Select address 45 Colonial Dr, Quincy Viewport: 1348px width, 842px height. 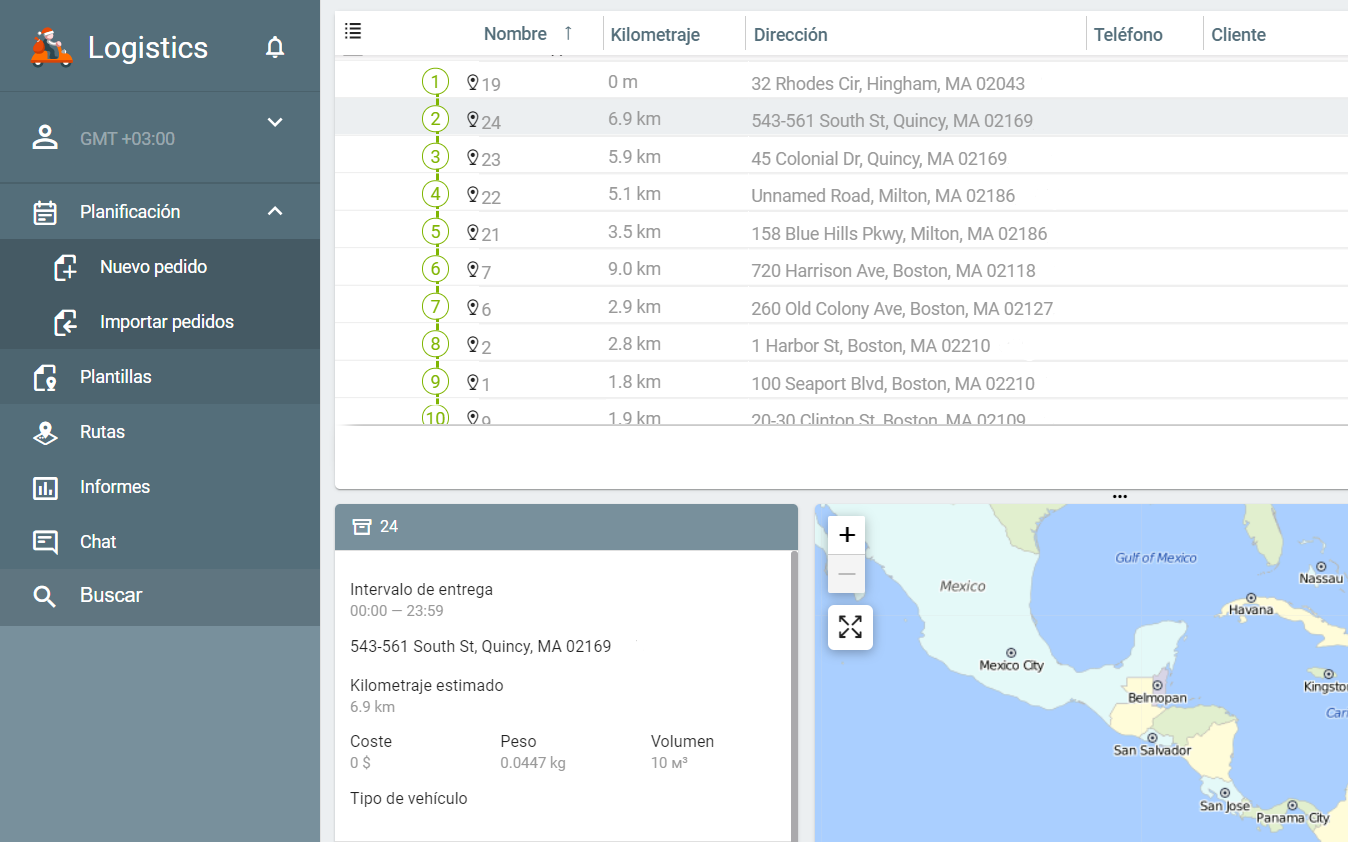pyautogui.click(x=879, y=159)
